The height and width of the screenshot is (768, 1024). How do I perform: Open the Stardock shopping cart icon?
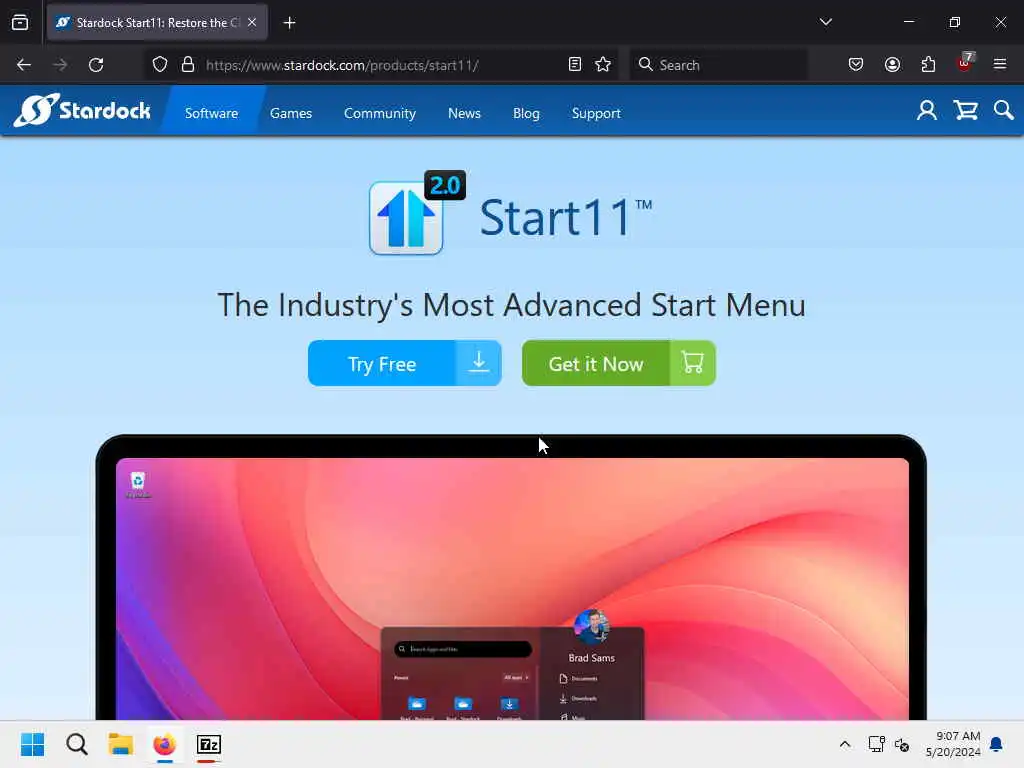click(x=965, y=110)
